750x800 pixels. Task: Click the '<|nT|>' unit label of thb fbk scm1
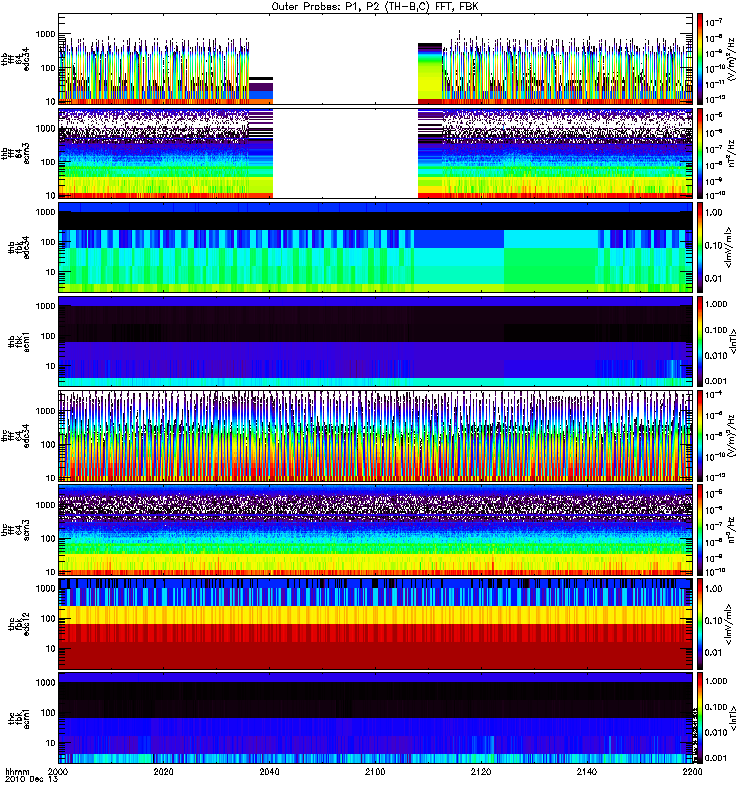coord(734,341)
